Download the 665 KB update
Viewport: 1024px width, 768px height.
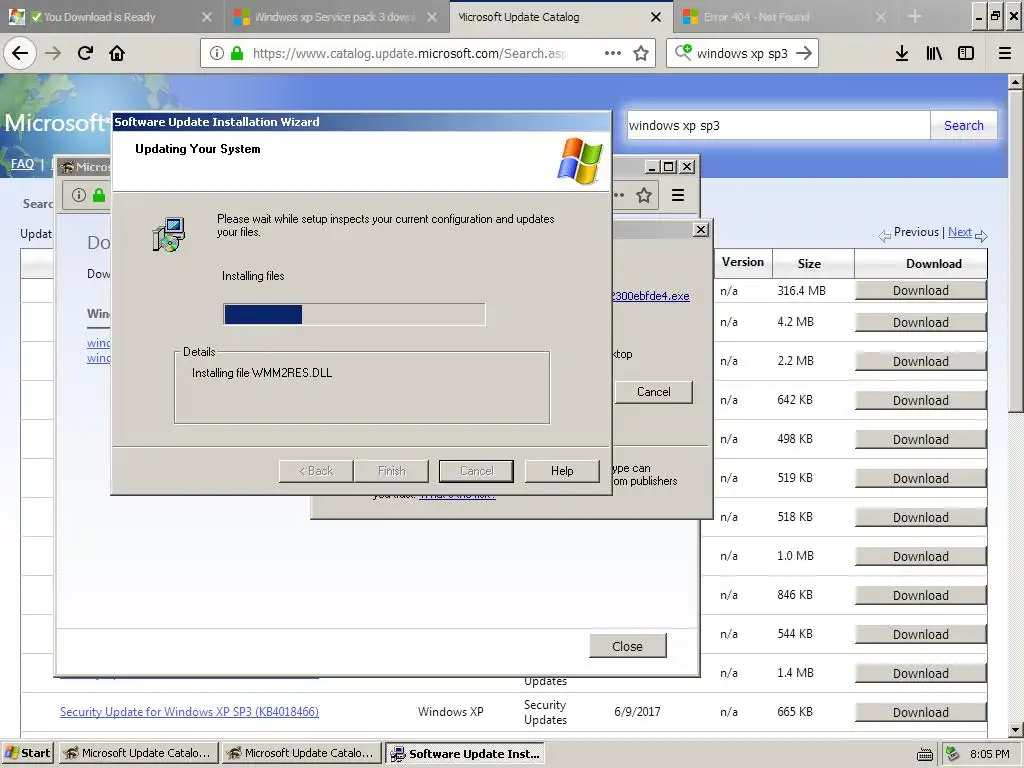pos(920,712)
